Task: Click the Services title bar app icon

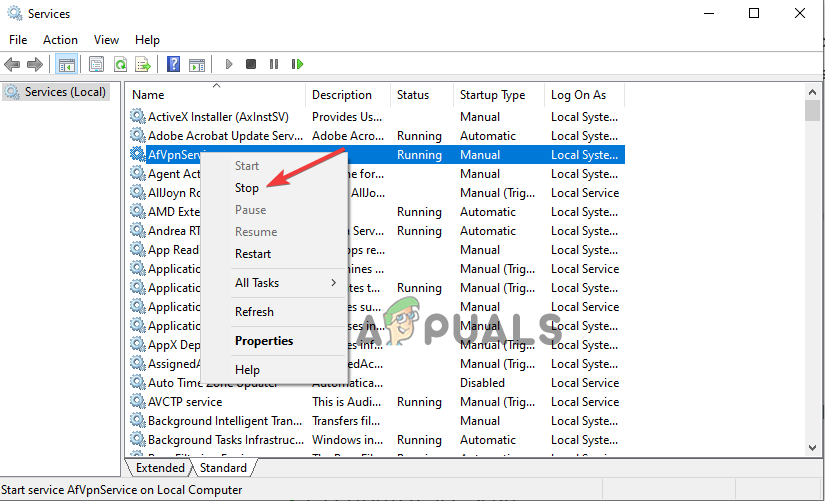Action: coord(15,13)
